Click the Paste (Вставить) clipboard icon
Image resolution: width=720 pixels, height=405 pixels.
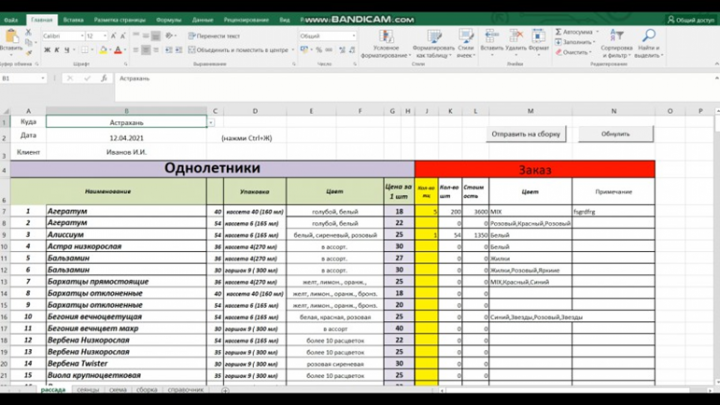[x=11, y=36]
